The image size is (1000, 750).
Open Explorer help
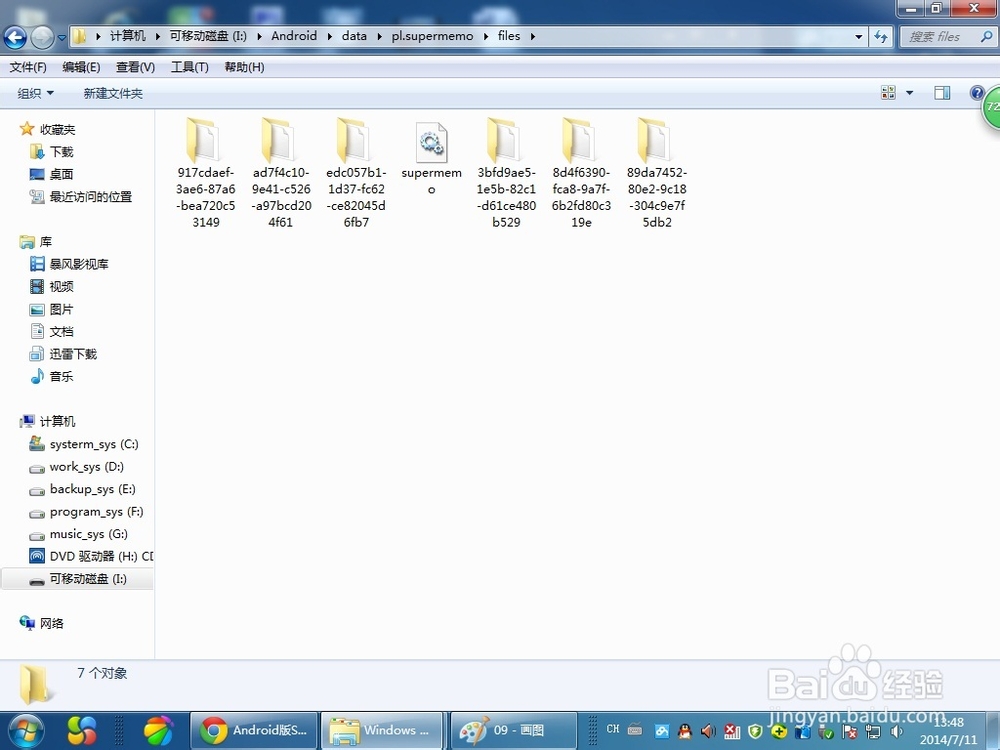coord(976,92)
